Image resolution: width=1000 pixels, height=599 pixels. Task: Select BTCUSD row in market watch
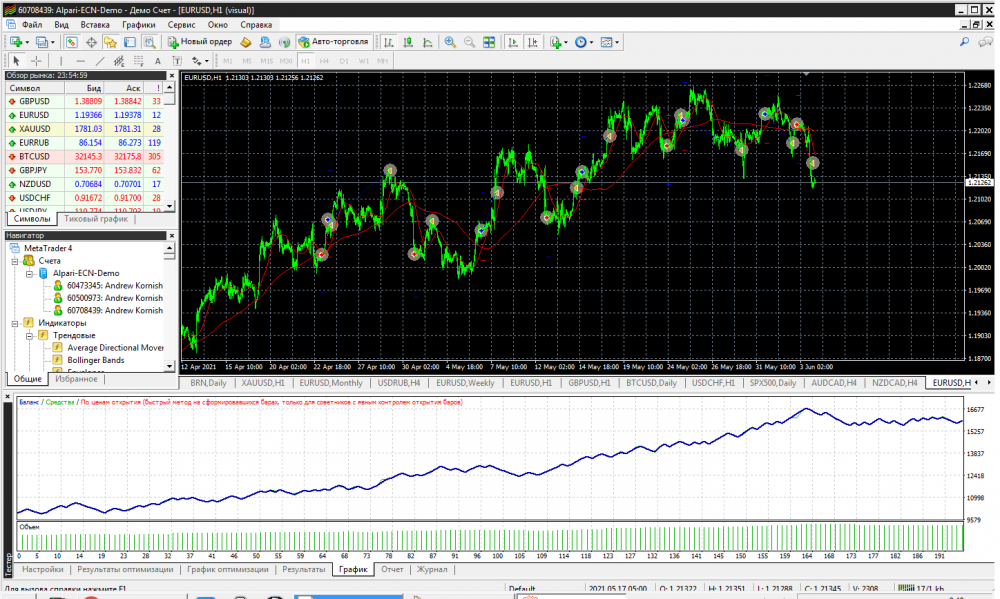pyautogui.click(x=34, y=156)
